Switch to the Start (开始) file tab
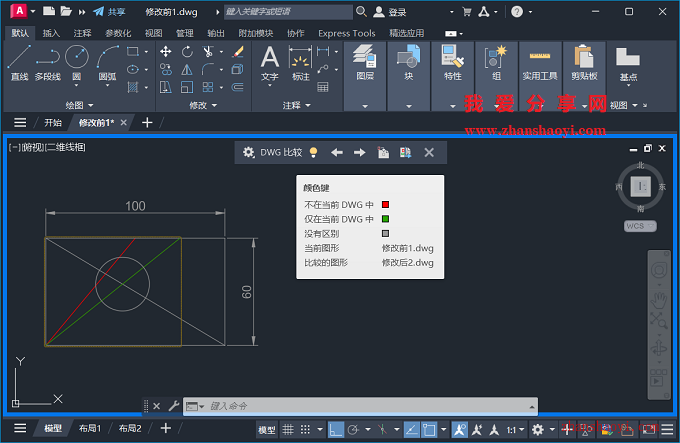This screenshot has width=680, height=443. click(x=53, y=123)
